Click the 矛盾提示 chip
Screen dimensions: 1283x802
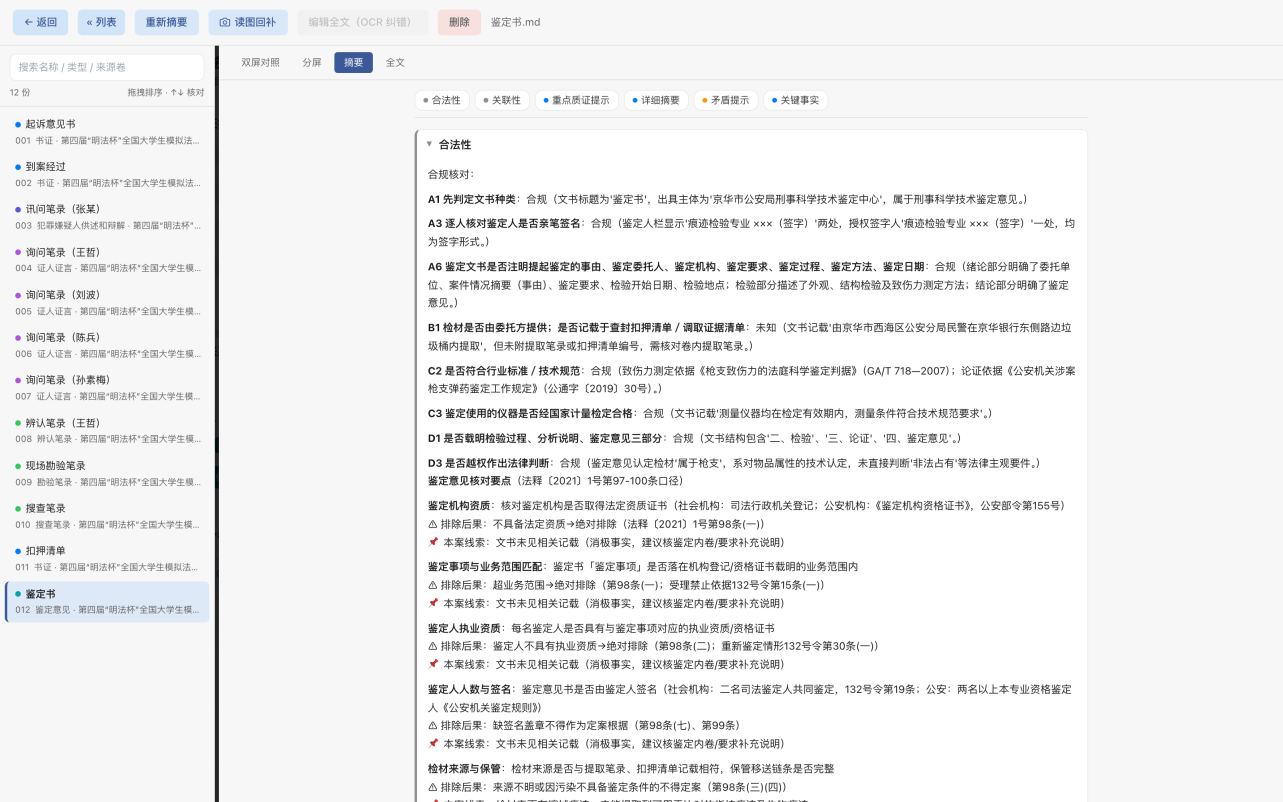click(x=725, y=100)
